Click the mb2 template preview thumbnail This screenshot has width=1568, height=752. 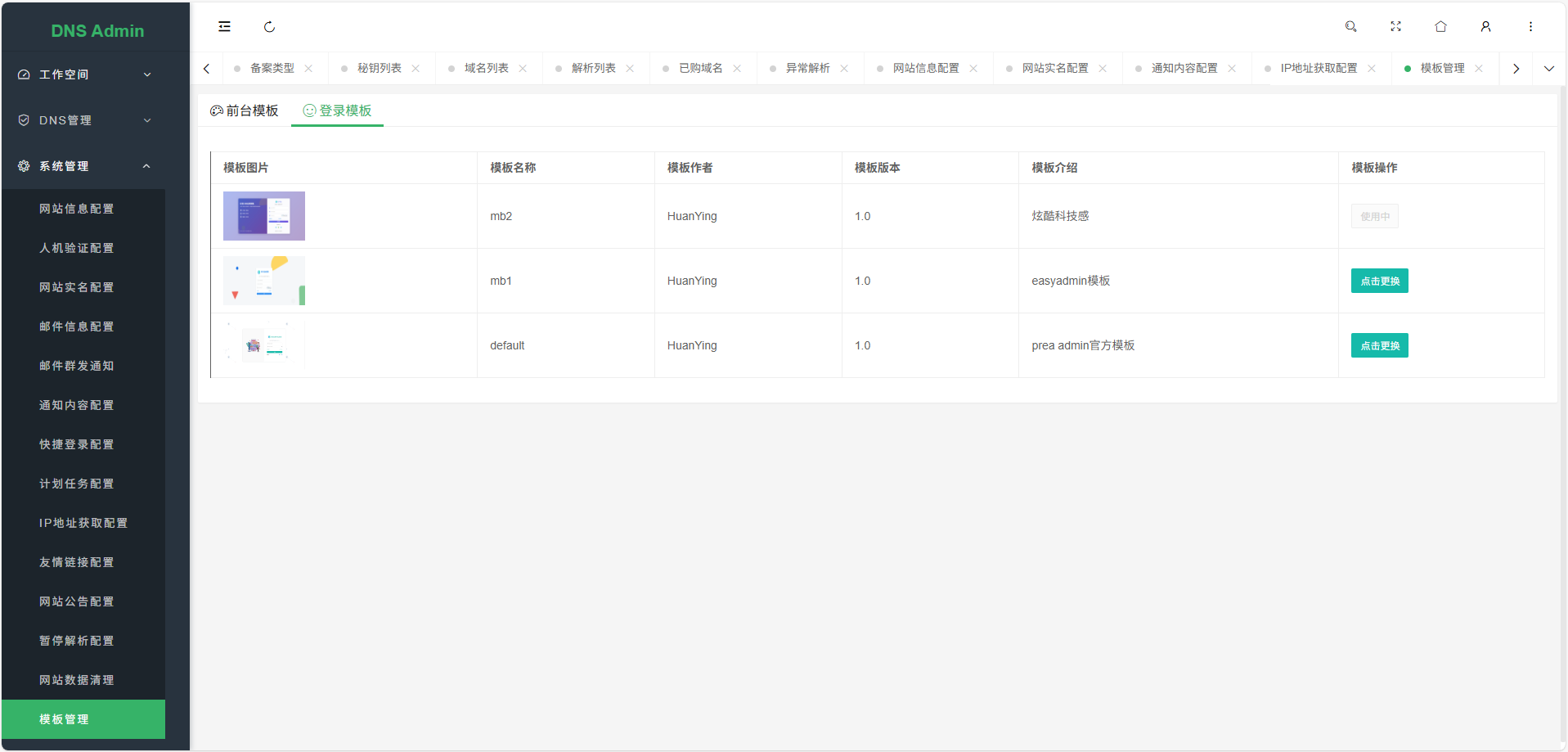coord(264,216)
